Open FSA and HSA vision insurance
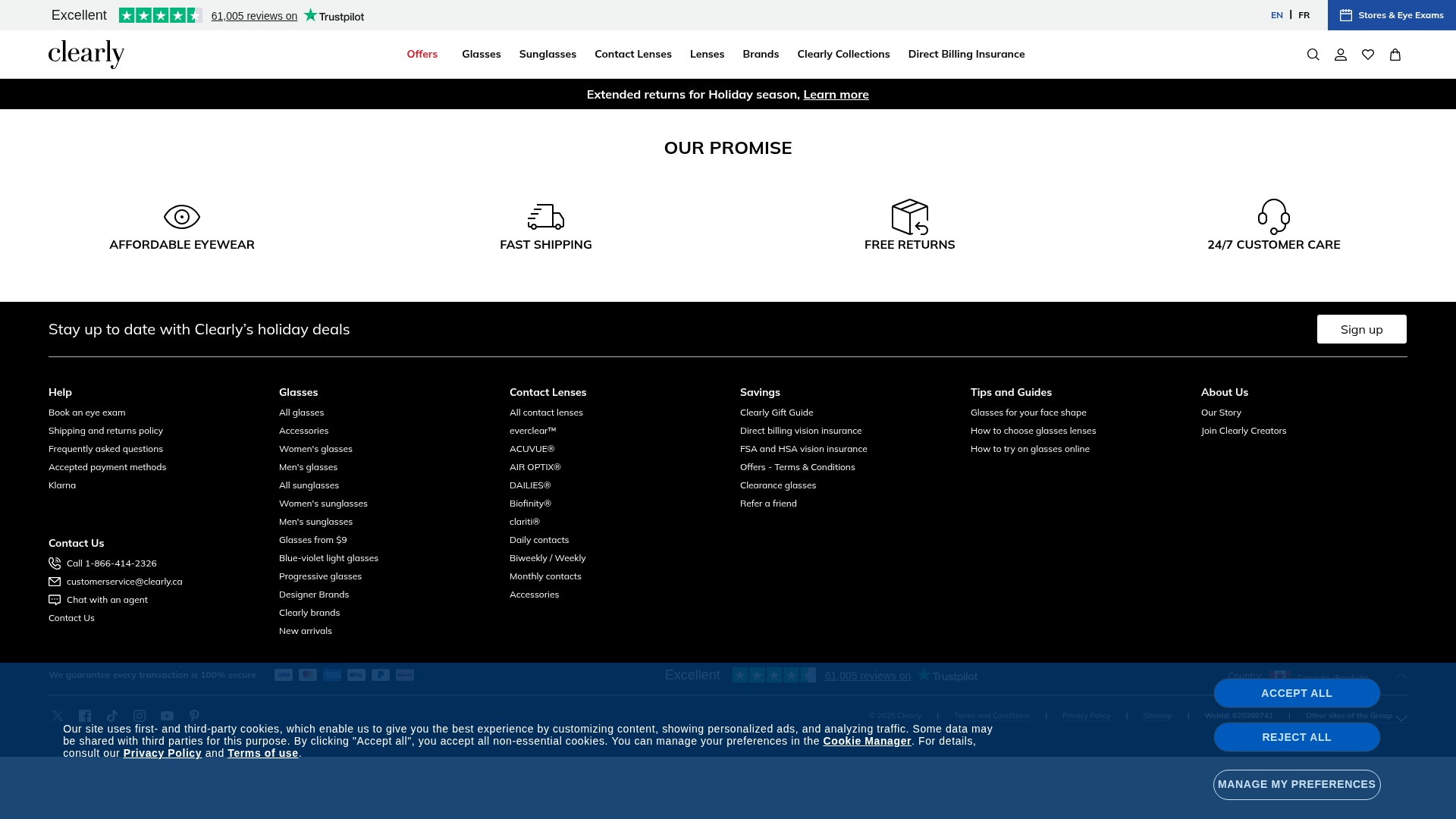The width and height of the screenshot is (1456, 819). 804,449
